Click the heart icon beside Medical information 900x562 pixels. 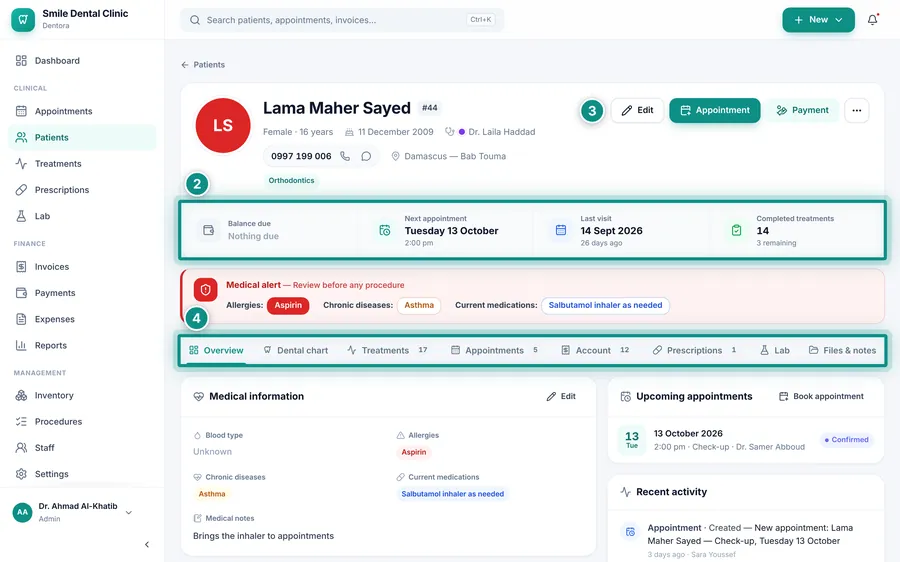pos(199,396)
